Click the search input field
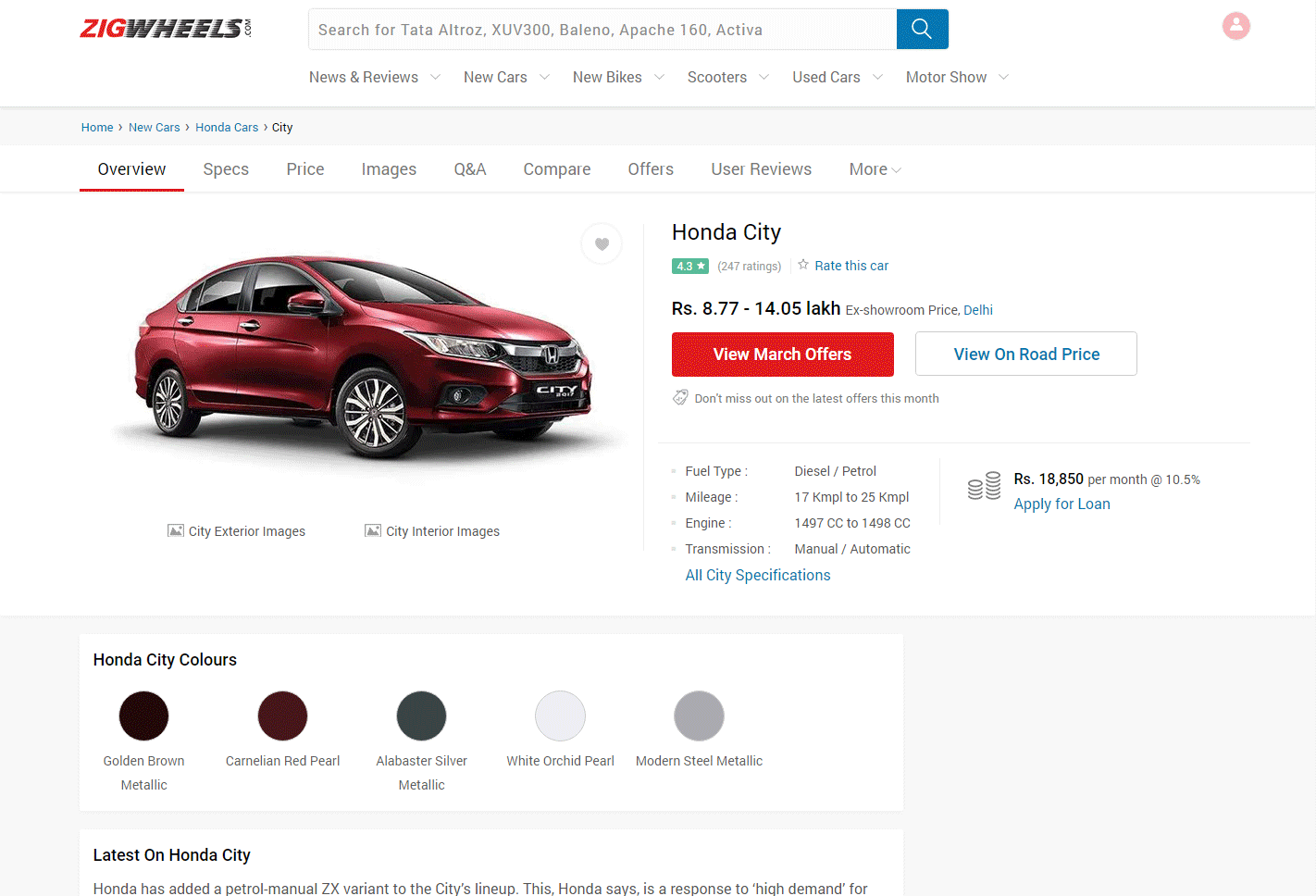The height and width of the screenshot is (896, 1316). [602, 30]
